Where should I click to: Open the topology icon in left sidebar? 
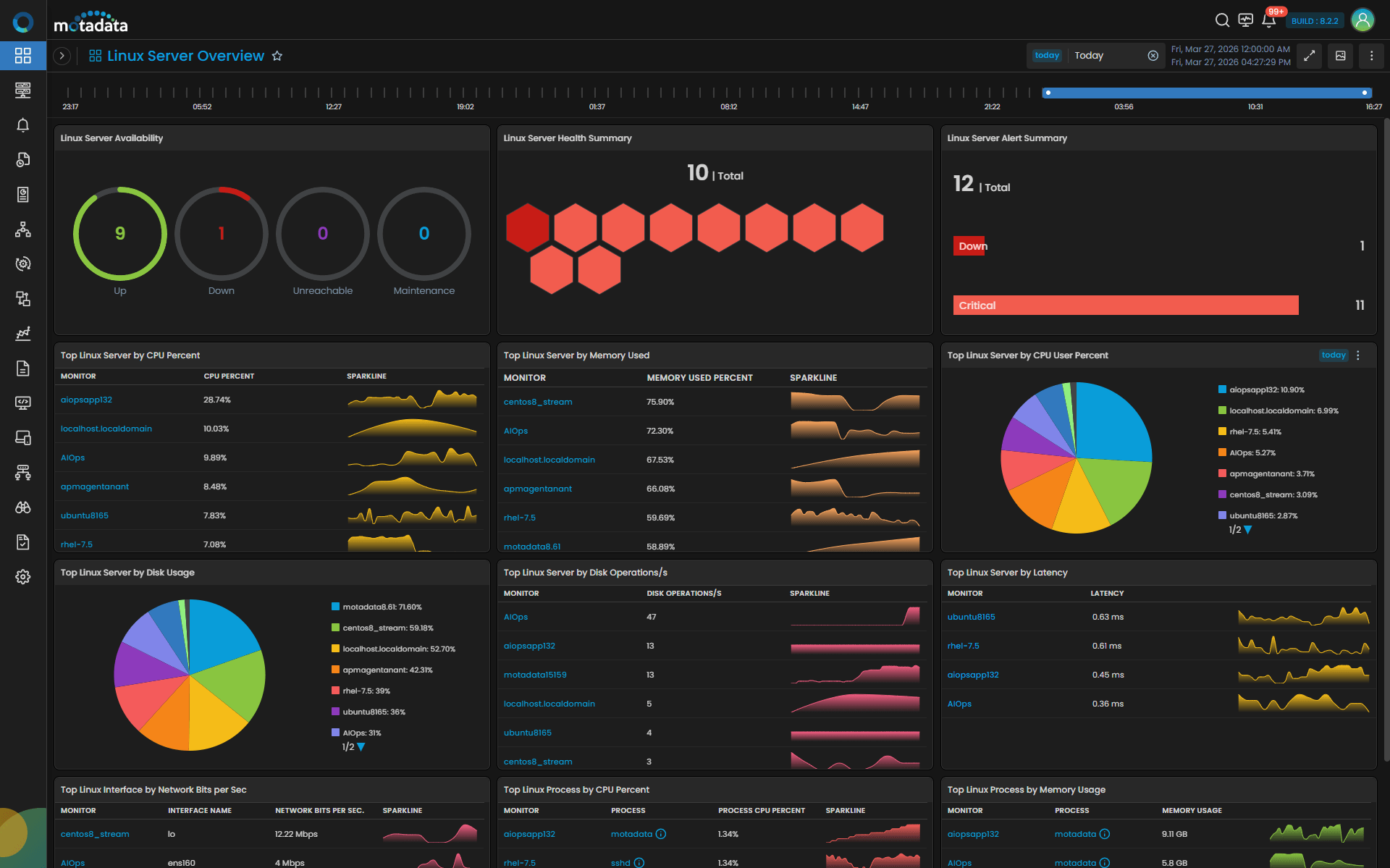click(x=23, y=229)
